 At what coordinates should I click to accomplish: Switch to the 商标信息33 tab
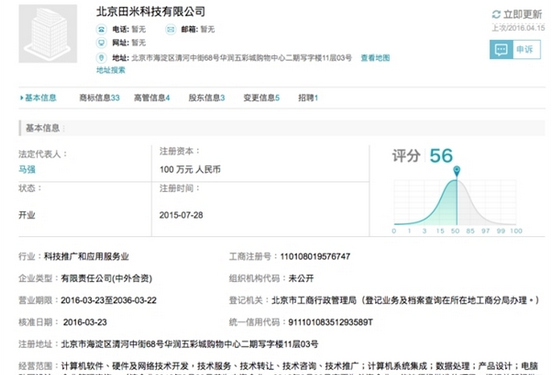click(x=99, y=98)
